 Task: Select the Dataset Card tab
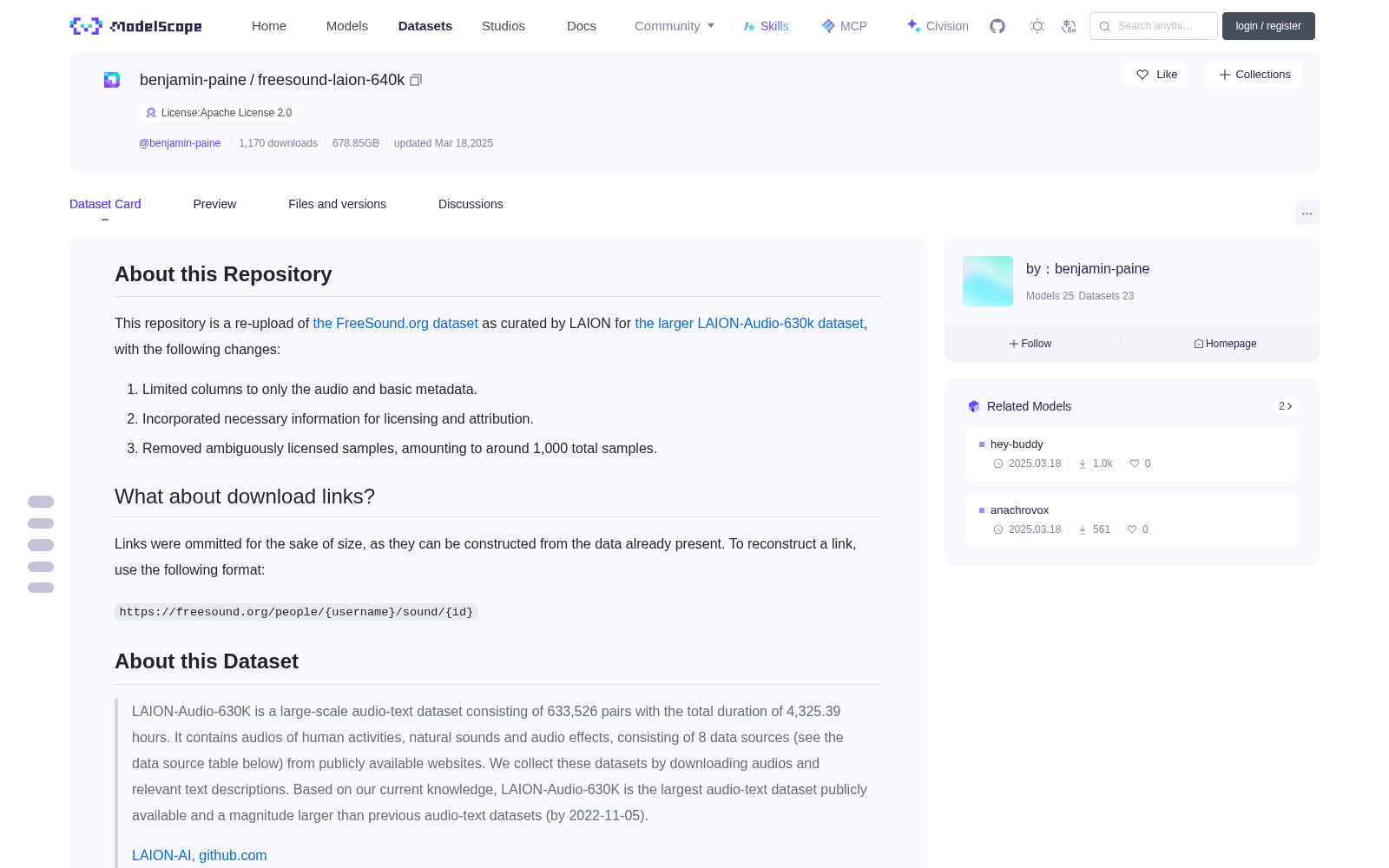105,204
